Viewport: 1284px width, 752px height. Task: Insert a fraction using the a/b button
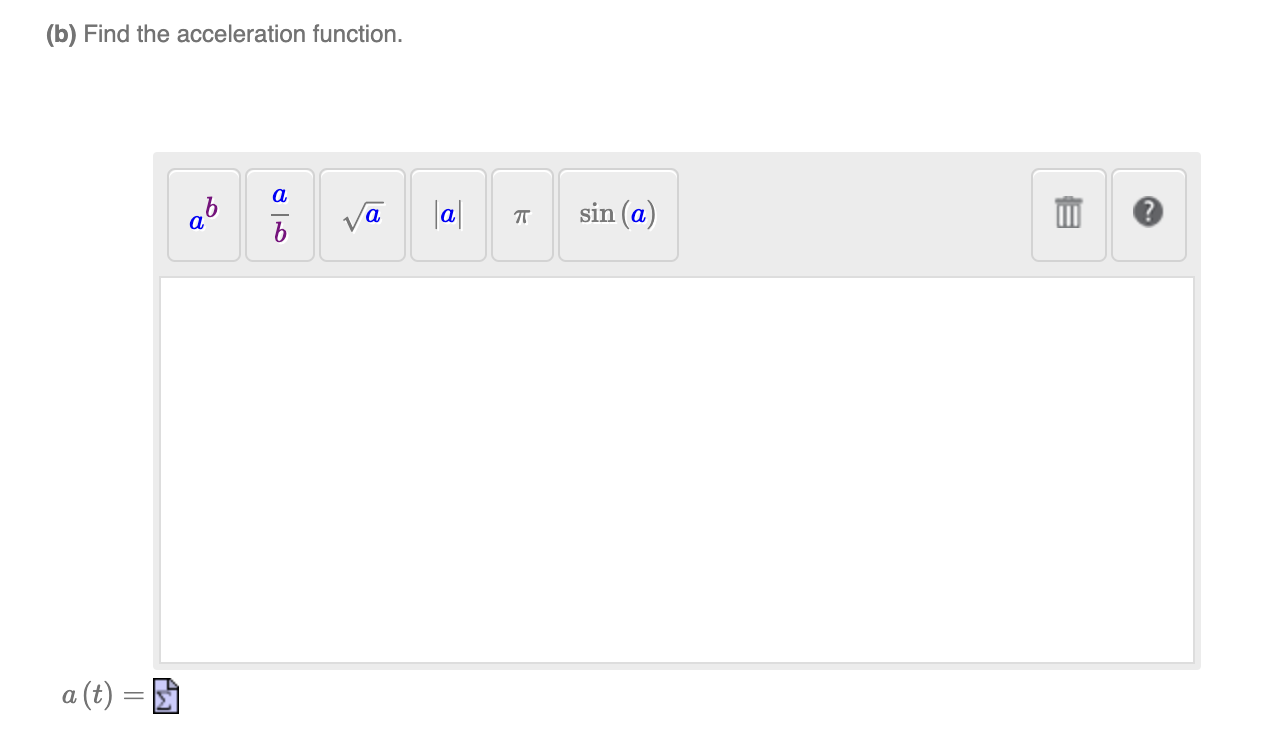(279, 214)
